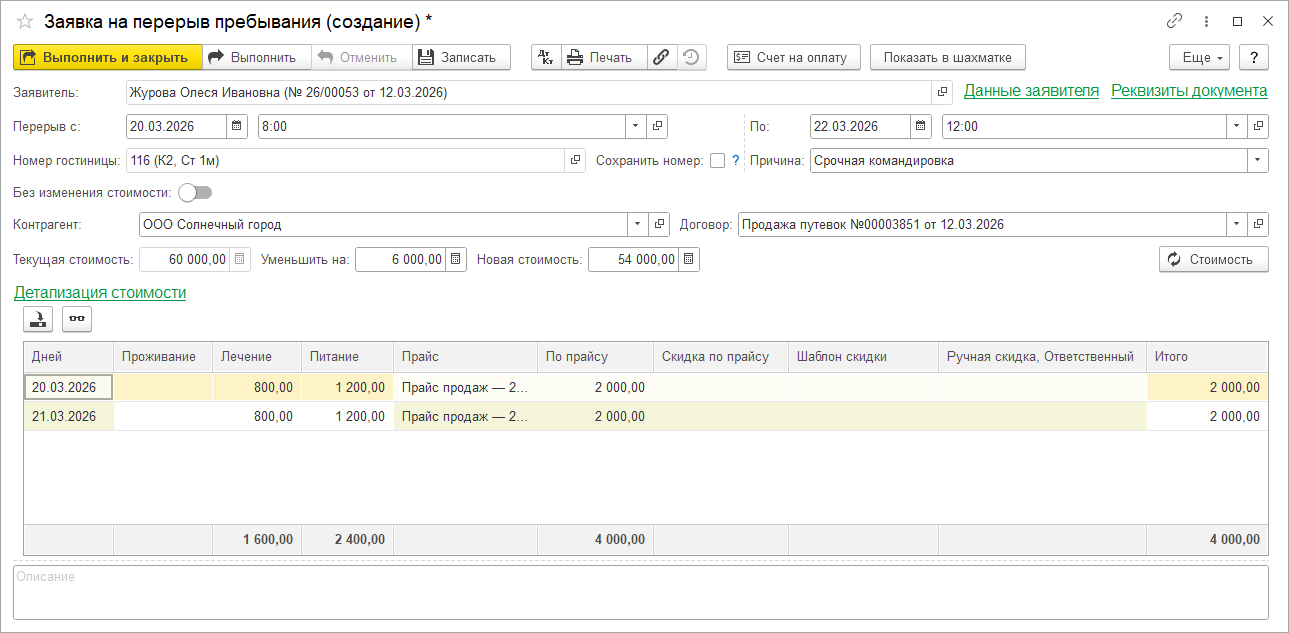Open linked documents via chain-link toolbar icon
The width and height of the screenshot is (1289, 633).
661,57
